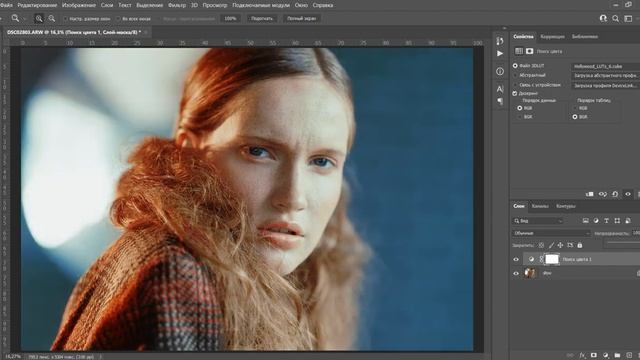Hide the background layer eye
The height and width of the screenshot is (360, 640).
(516, 273)
